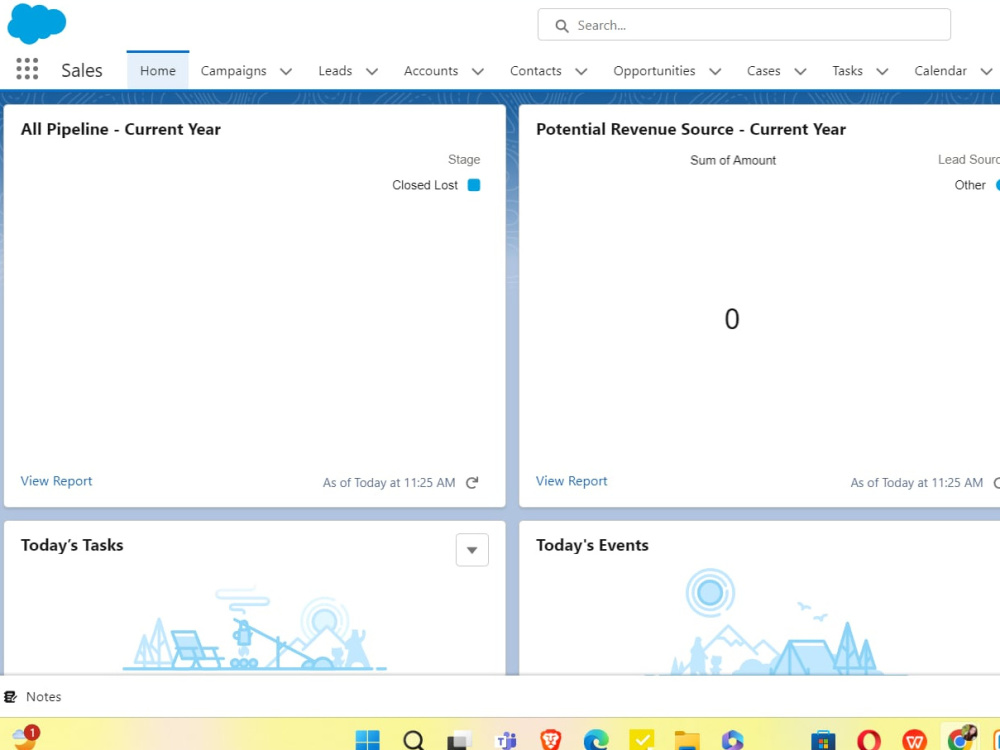Viewport: 1000px width, 750px height.
Task: Open WPS Office from the taskbar
Action: (x=915, y=740)
